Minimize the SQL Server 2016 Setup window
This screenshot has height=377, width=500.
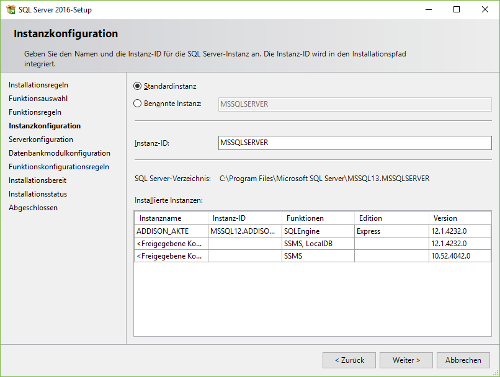(x=429, y=9)
